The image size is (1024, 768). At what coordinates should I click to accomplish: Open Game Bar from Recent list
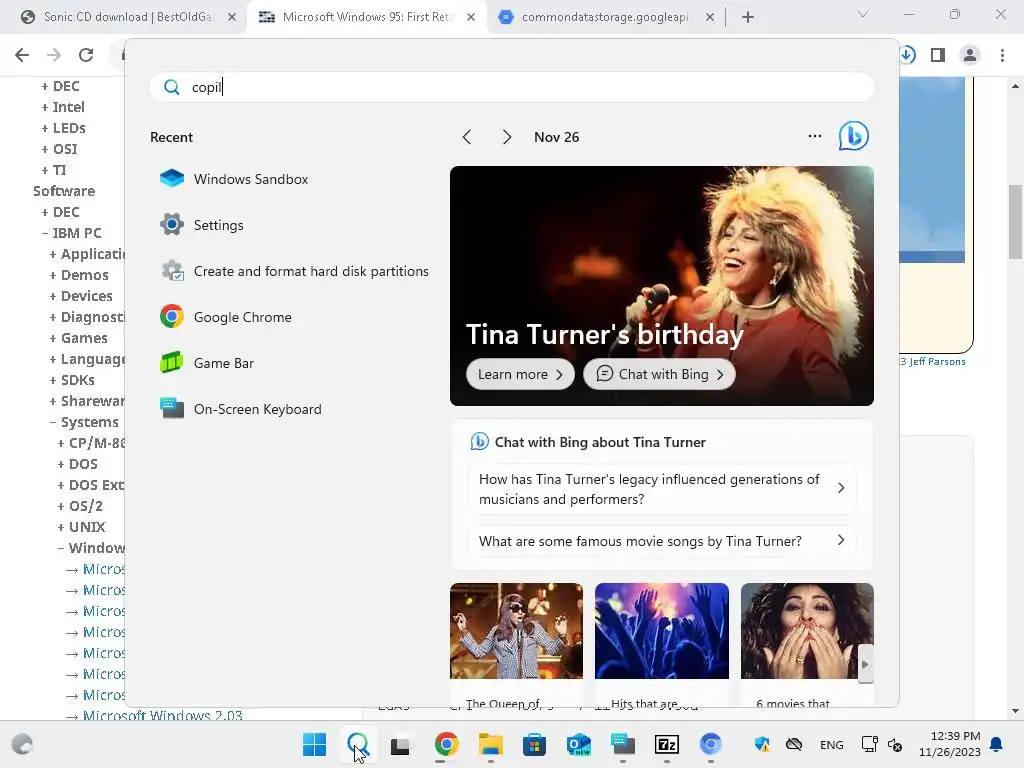click(x=208, y=363)
